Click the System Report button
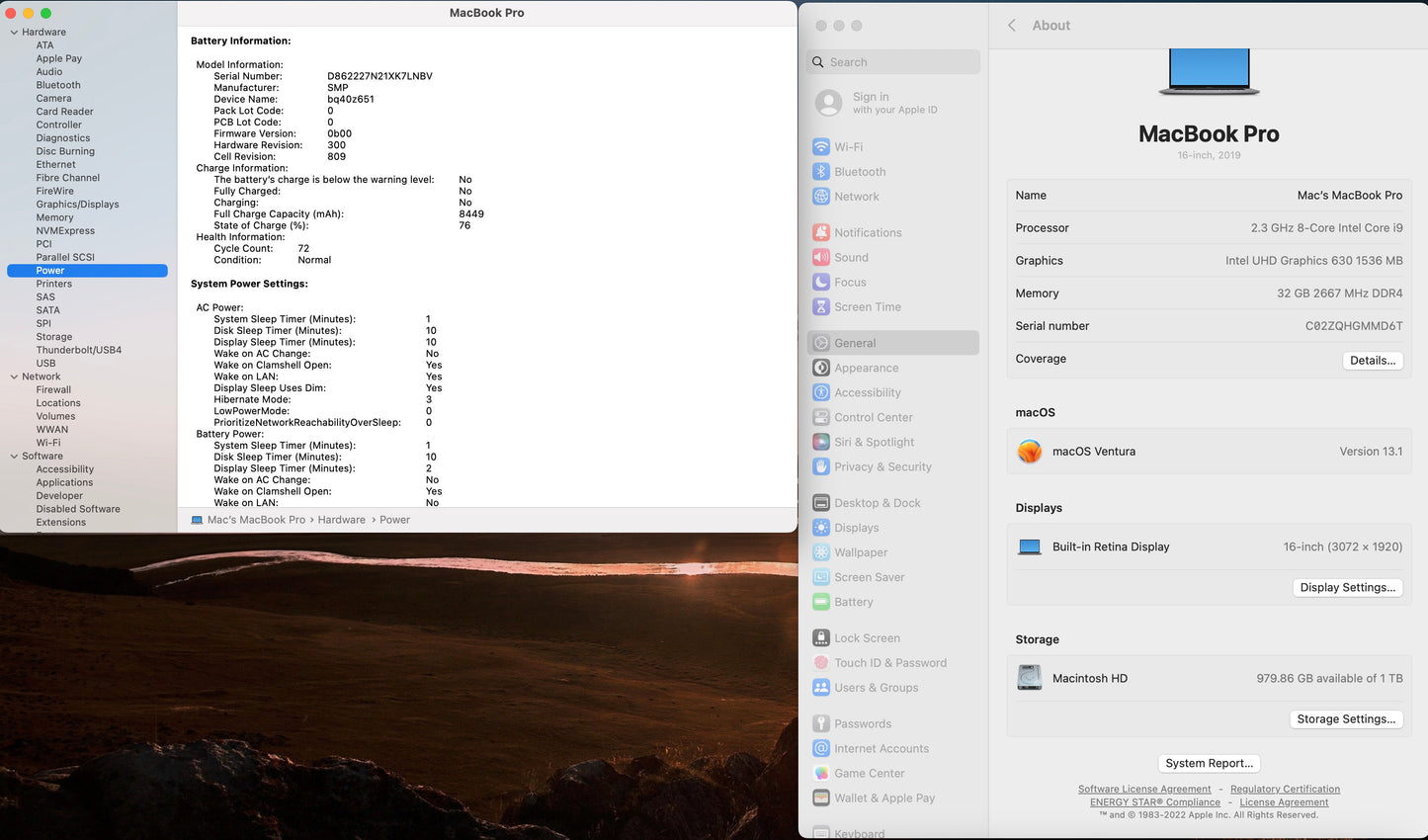 1209,763
